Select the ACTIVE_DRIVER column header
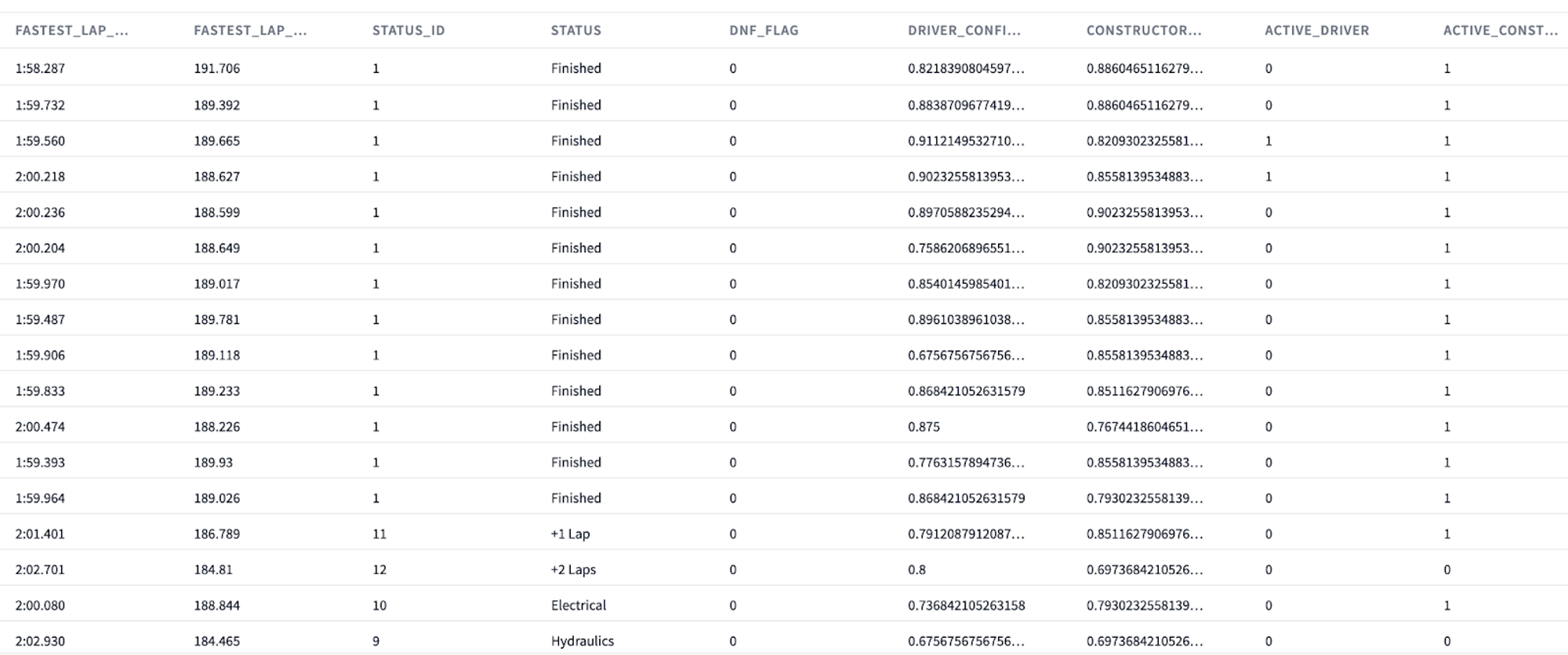This screenshot has width=1568, height=655. pyautogui.click(x=1316, y=31)
